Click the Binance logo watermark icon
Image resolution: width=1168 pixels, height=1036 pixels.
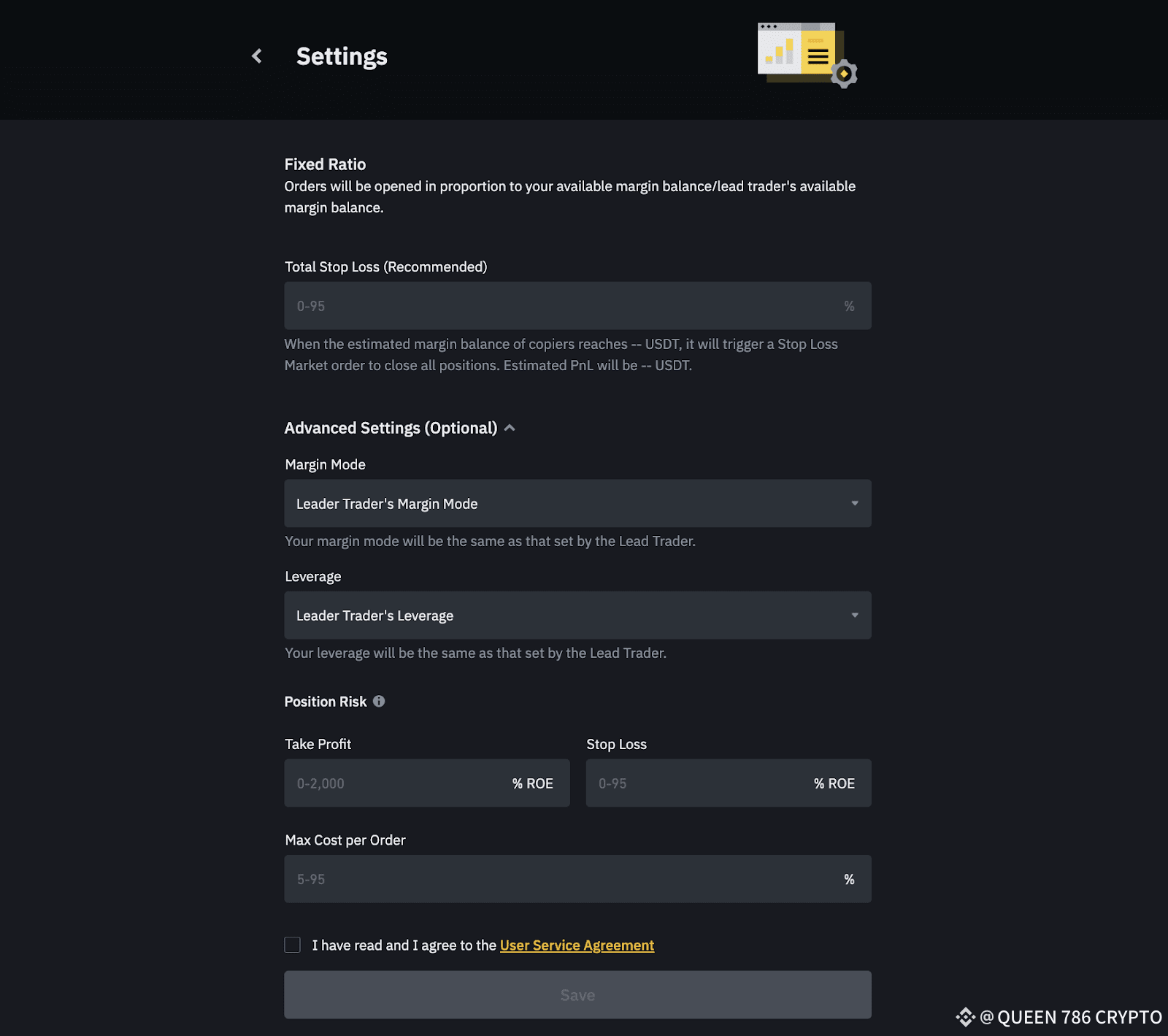[965, 1017]
